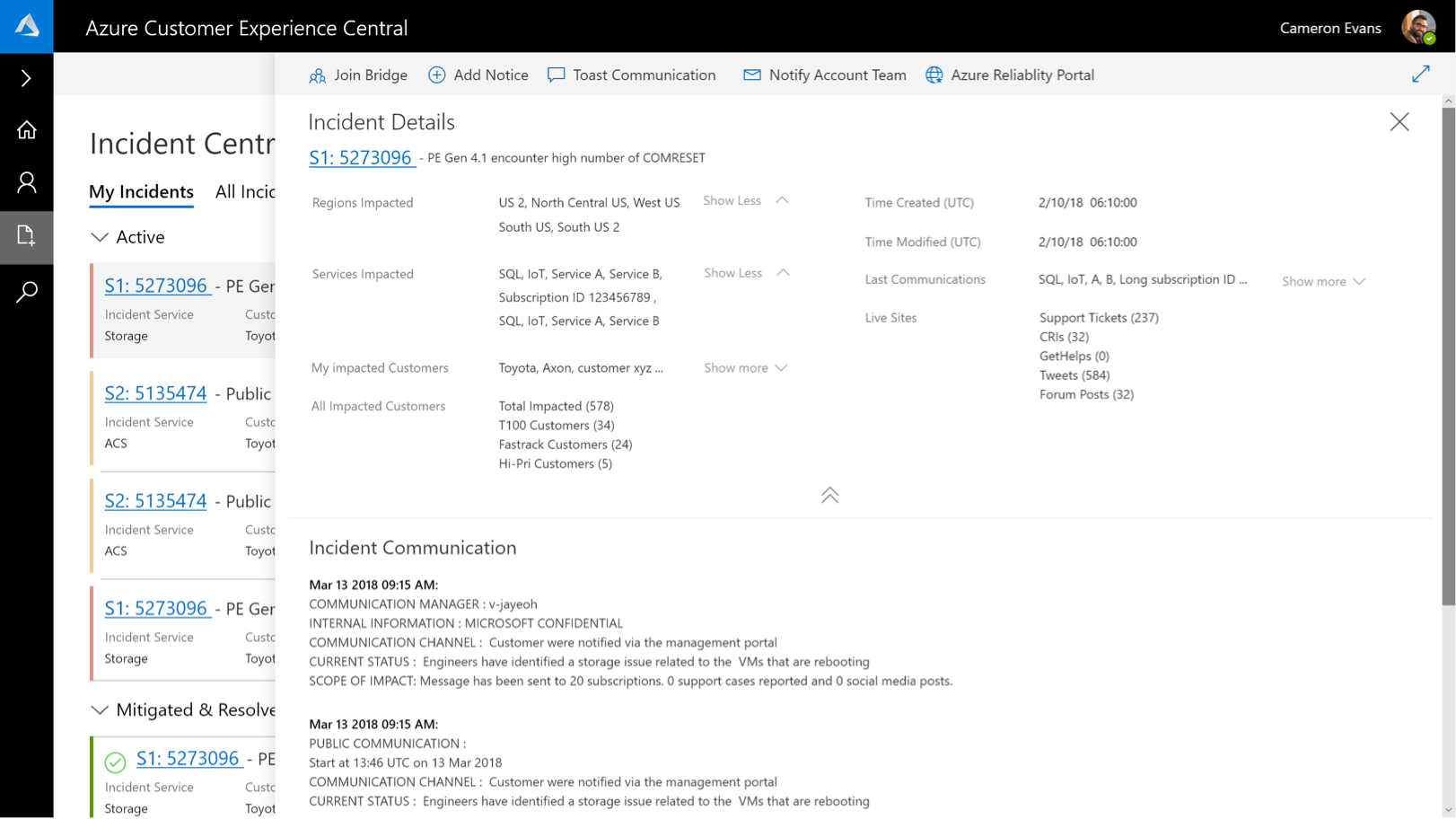
Task: Show more My impacted Customers
Action: [x=745, y=368]
